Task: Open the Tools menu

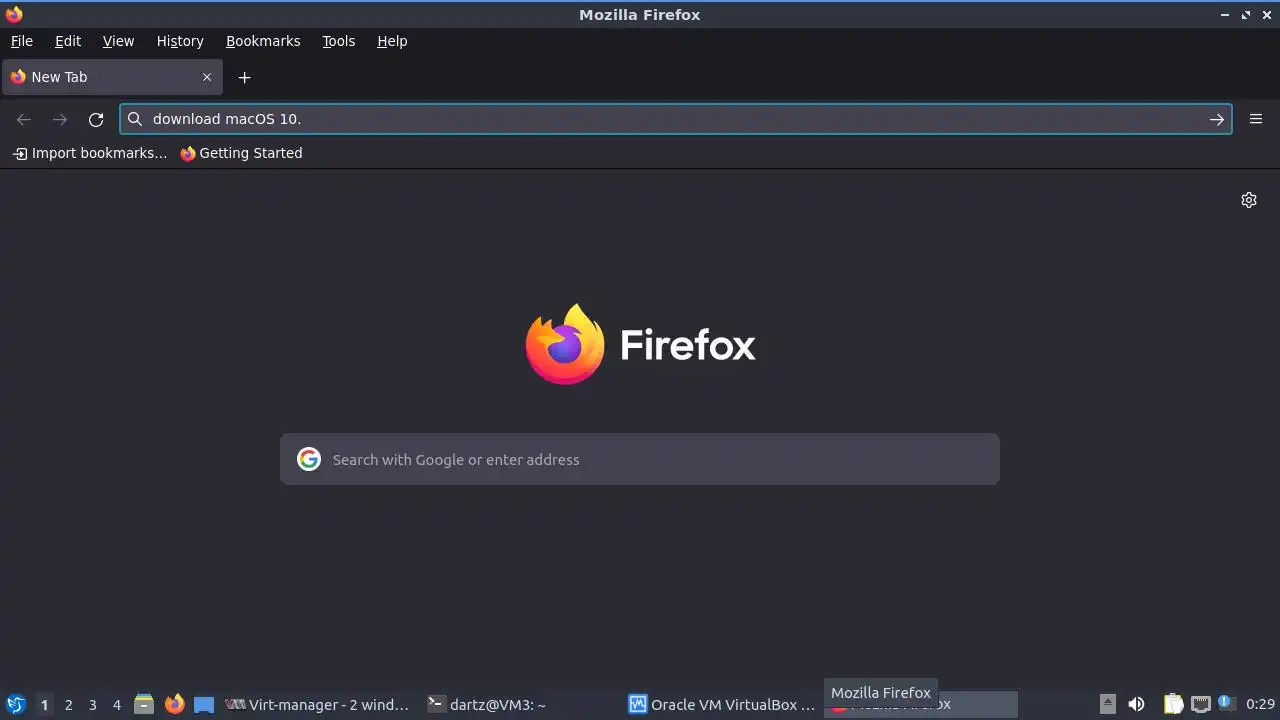Action: click(x=338, y=41)
